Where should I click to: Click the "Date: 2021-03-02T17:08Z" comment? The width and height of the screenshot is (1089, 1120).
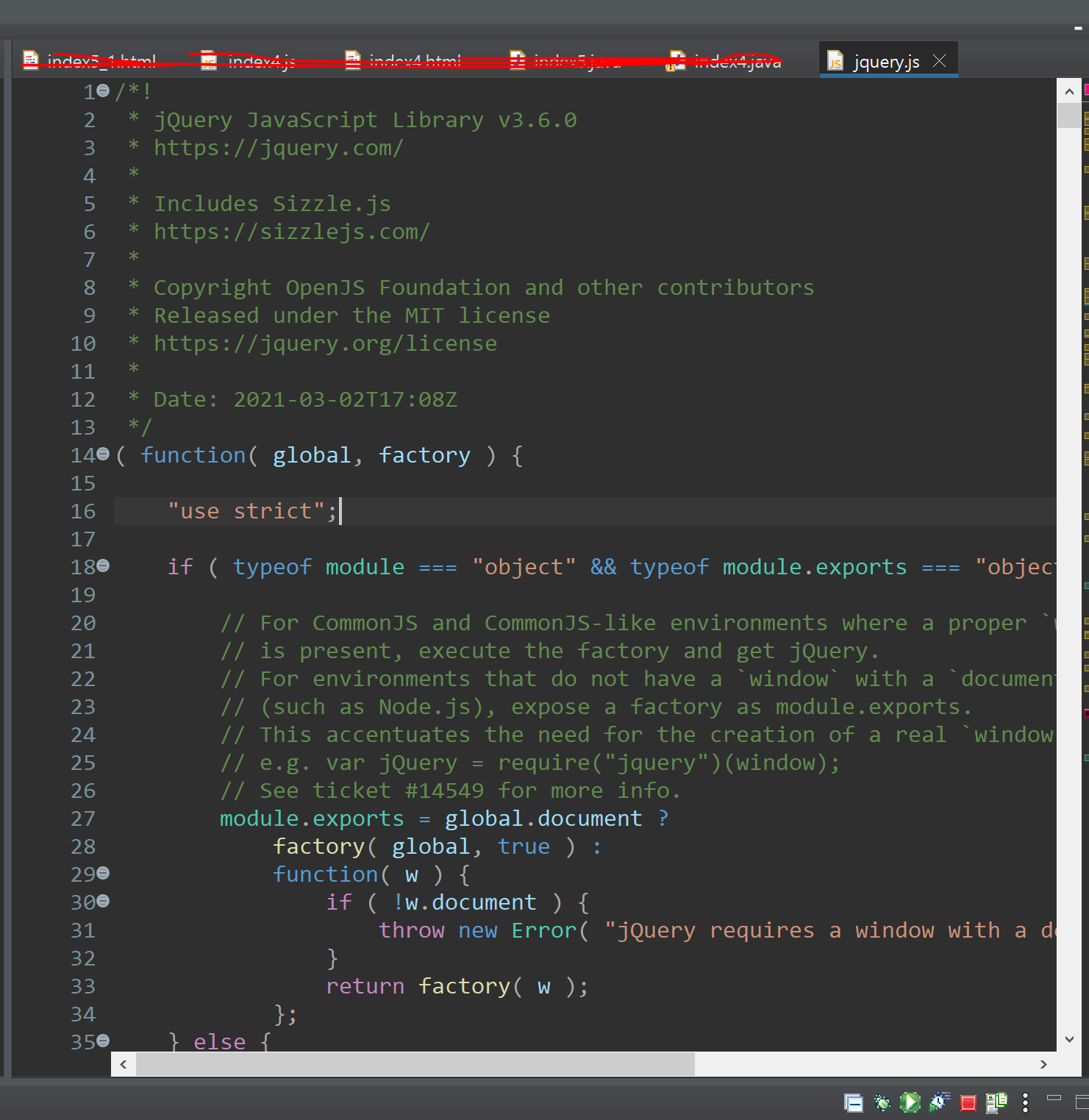coord(305,399)
